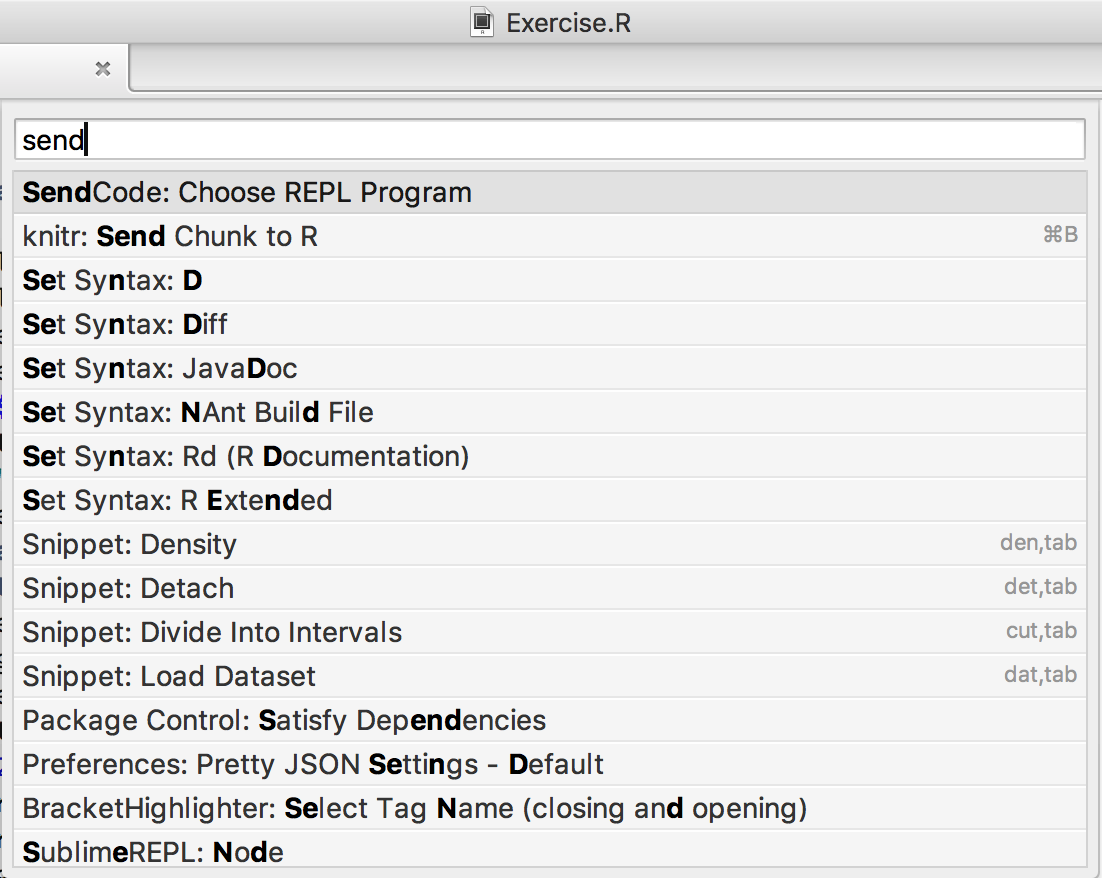Focus the command palette search field
Viewport: 1102px width, 878px height.
[550, 139]
